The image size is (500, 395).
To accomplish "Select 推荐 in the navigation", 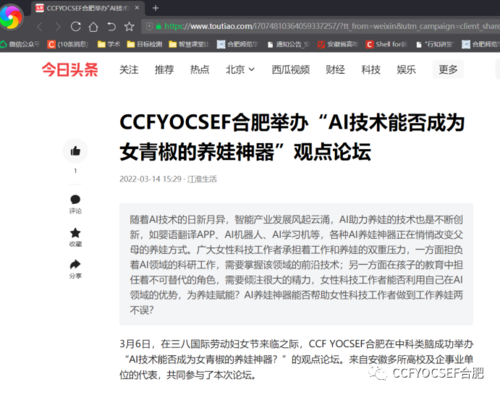I will coord(164,70).
